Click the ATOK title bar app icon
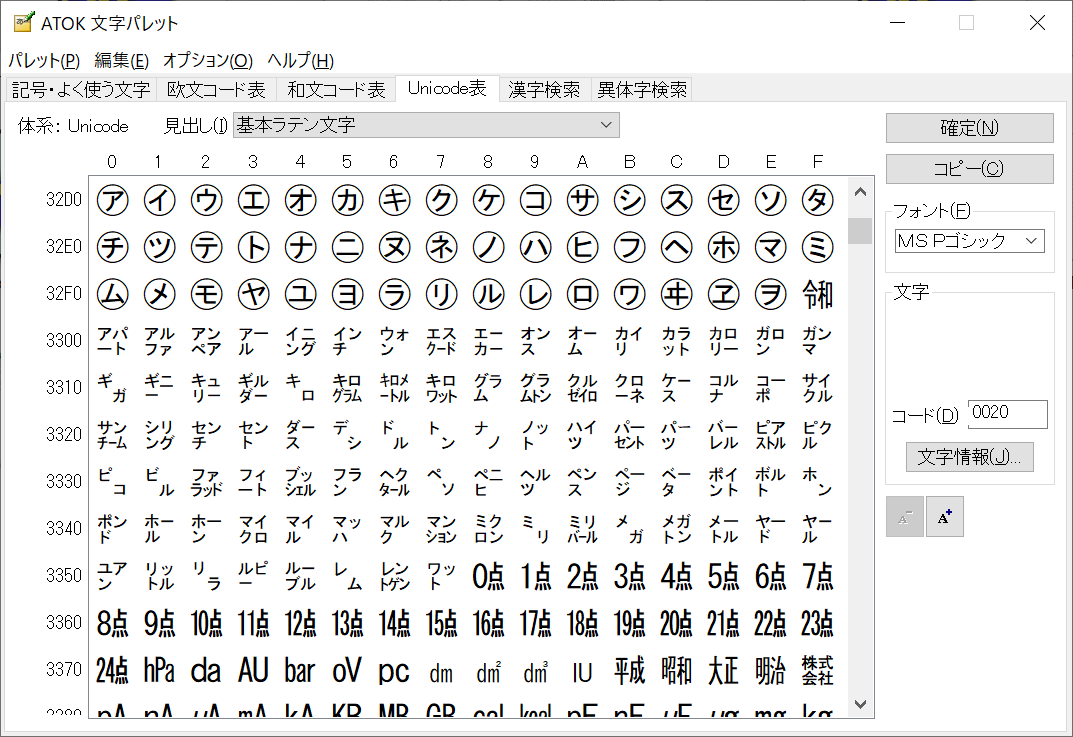 pyautogui.click(x=22, y=22)
